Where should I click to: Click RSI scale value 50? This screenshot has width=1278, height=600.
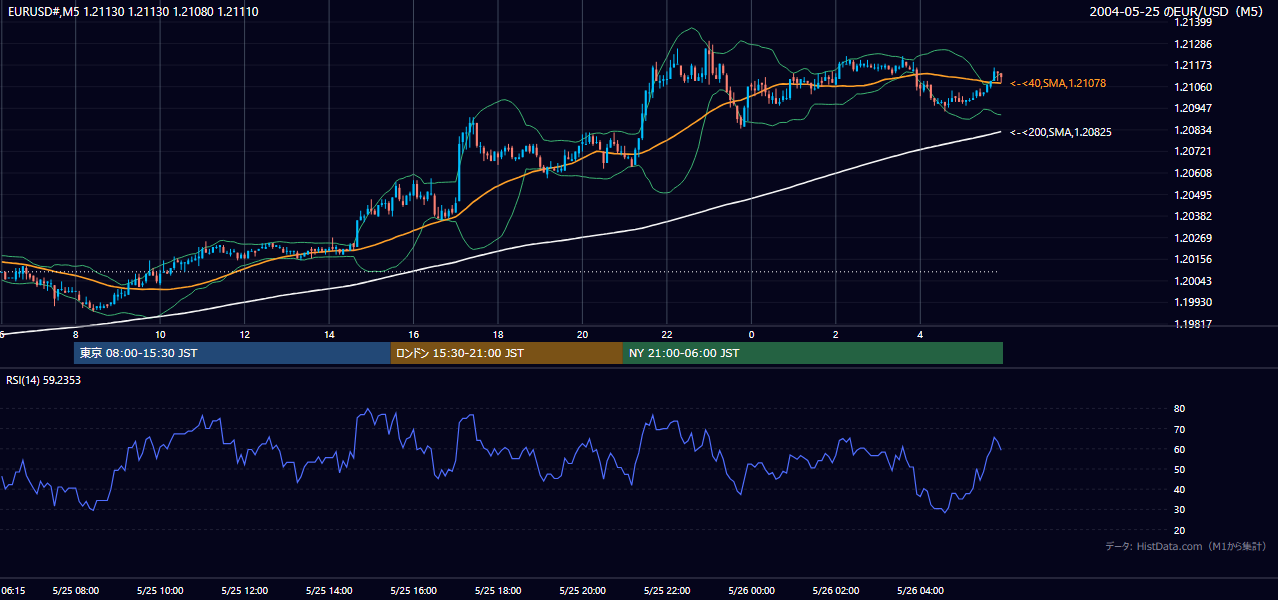[x=1179, y=469]
